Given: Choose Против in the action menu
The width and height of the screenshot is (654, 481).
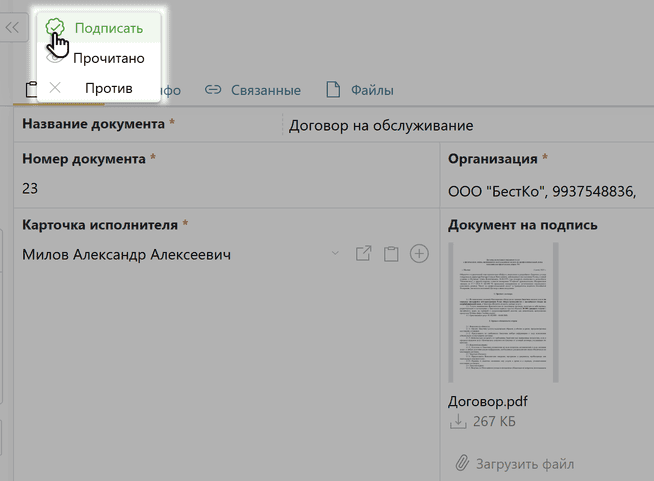Looking at the screenshot, I should point(108,88).
